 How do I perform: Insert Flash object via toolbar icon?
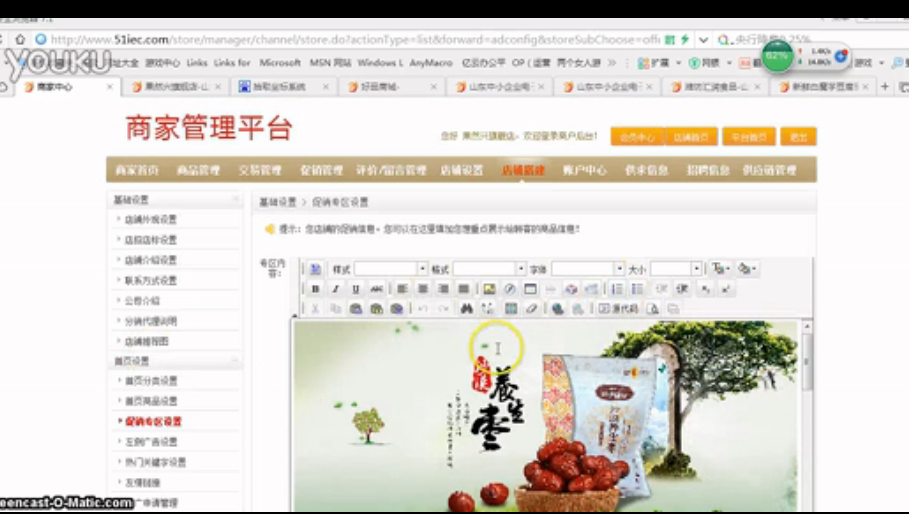tap(510, 289)
